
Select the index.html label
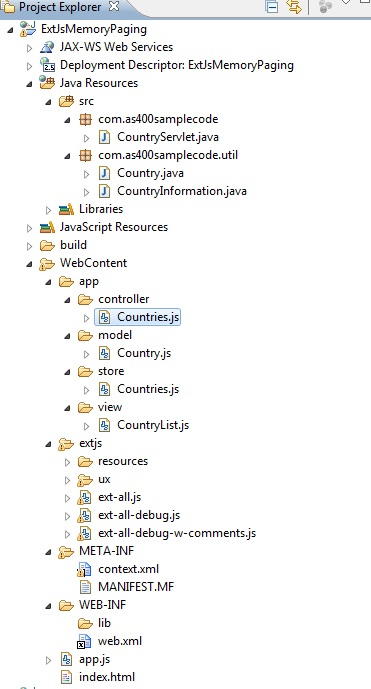(x=107, y=677)
